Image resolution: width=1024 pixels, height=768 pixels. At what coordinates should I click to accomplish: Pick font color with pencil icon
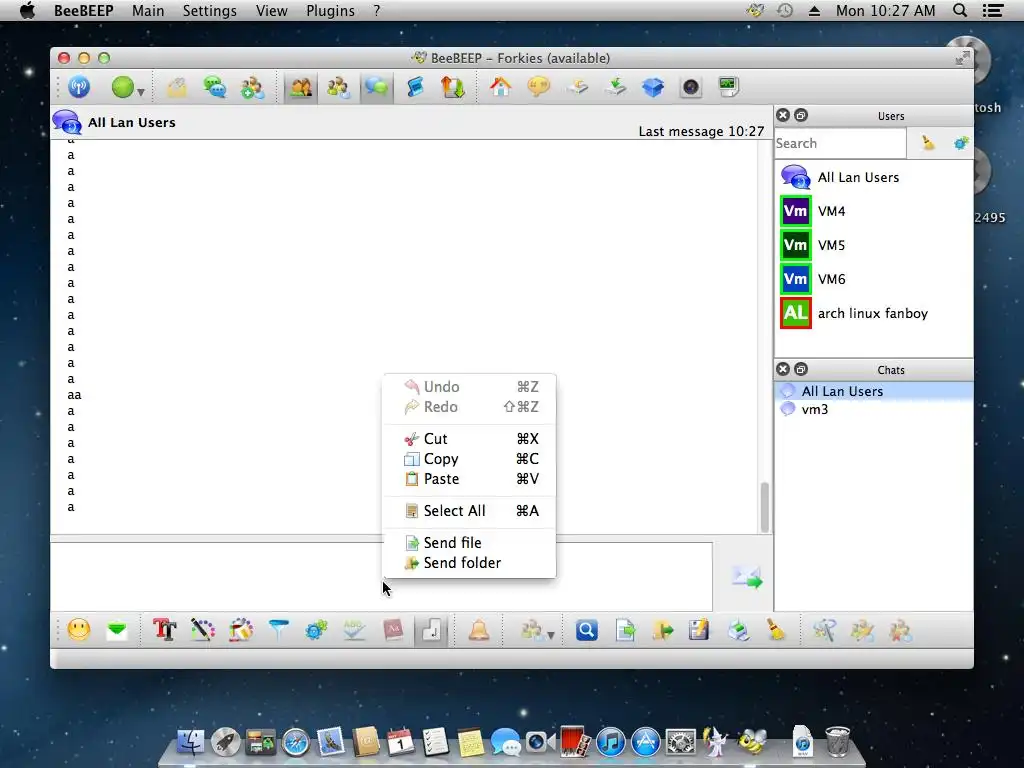(x=202, y=630)
